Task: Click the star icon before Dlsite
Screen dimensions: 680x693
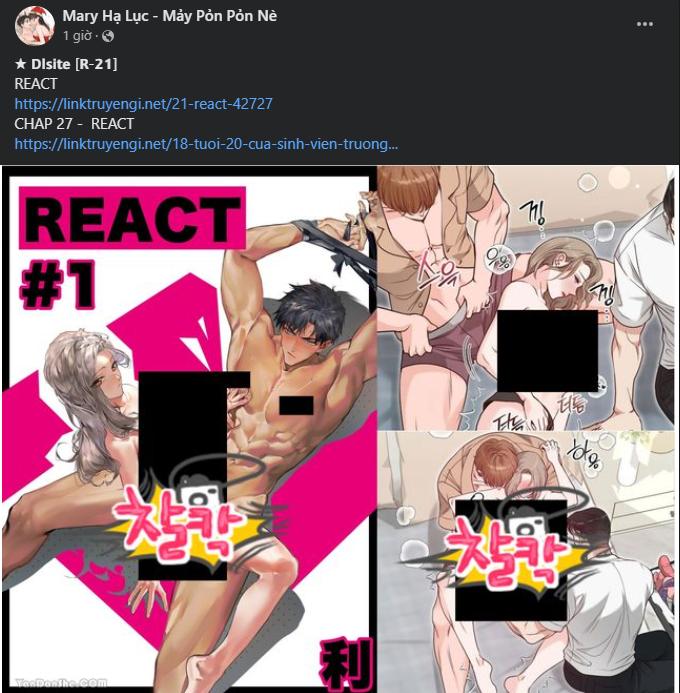Action: coord(20,64)
